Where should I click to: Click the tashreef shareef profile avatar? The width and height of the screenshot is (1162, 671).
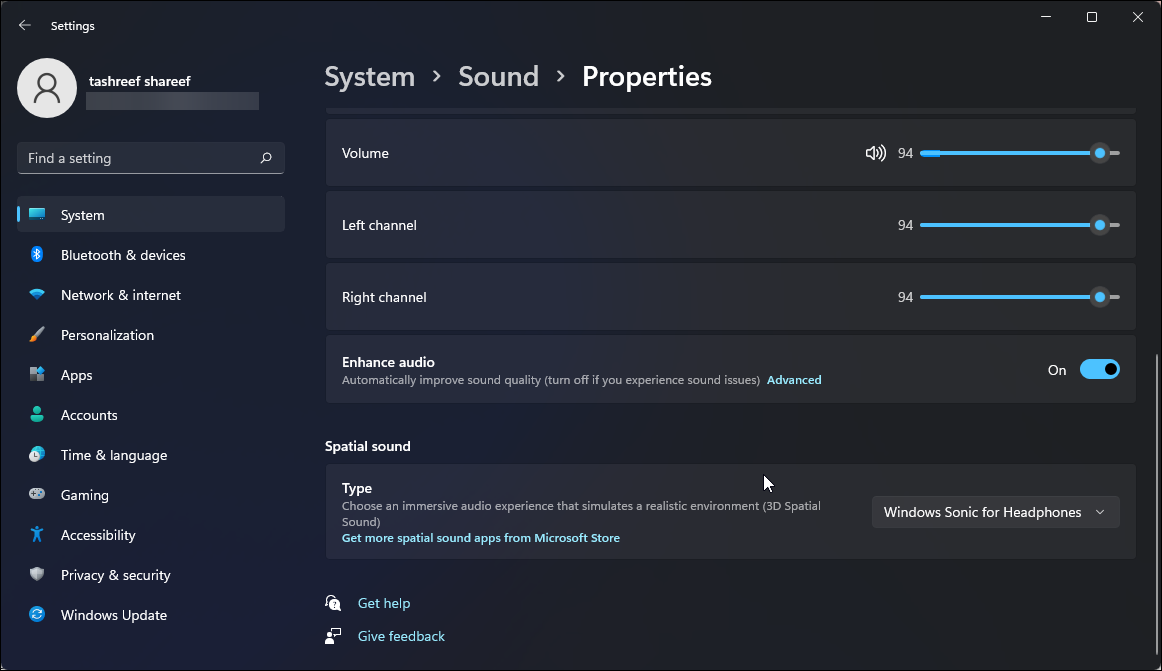[x=47, y=87]
